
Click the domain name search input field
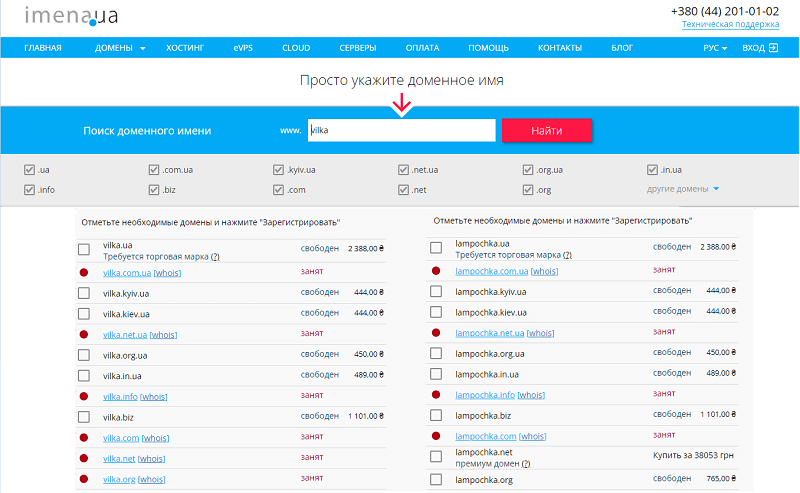(x=402, y=130)
